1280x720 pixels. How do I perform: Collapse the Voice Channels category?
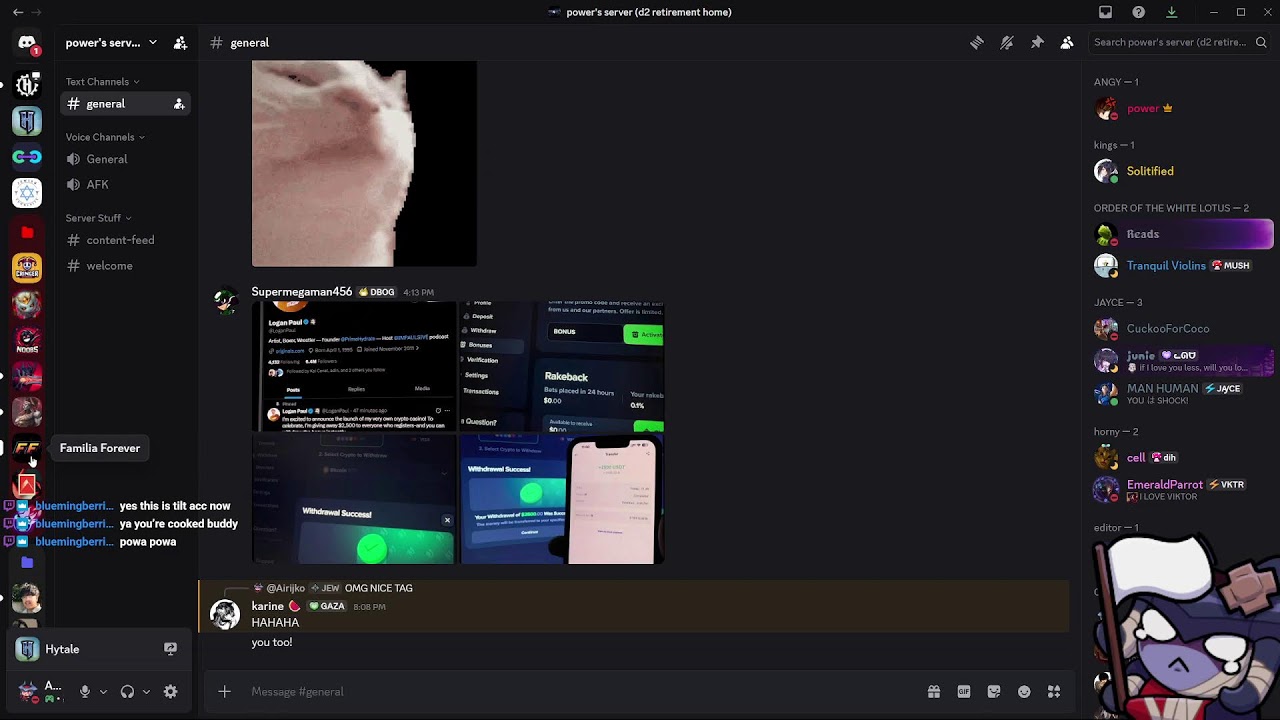(105, 137)
